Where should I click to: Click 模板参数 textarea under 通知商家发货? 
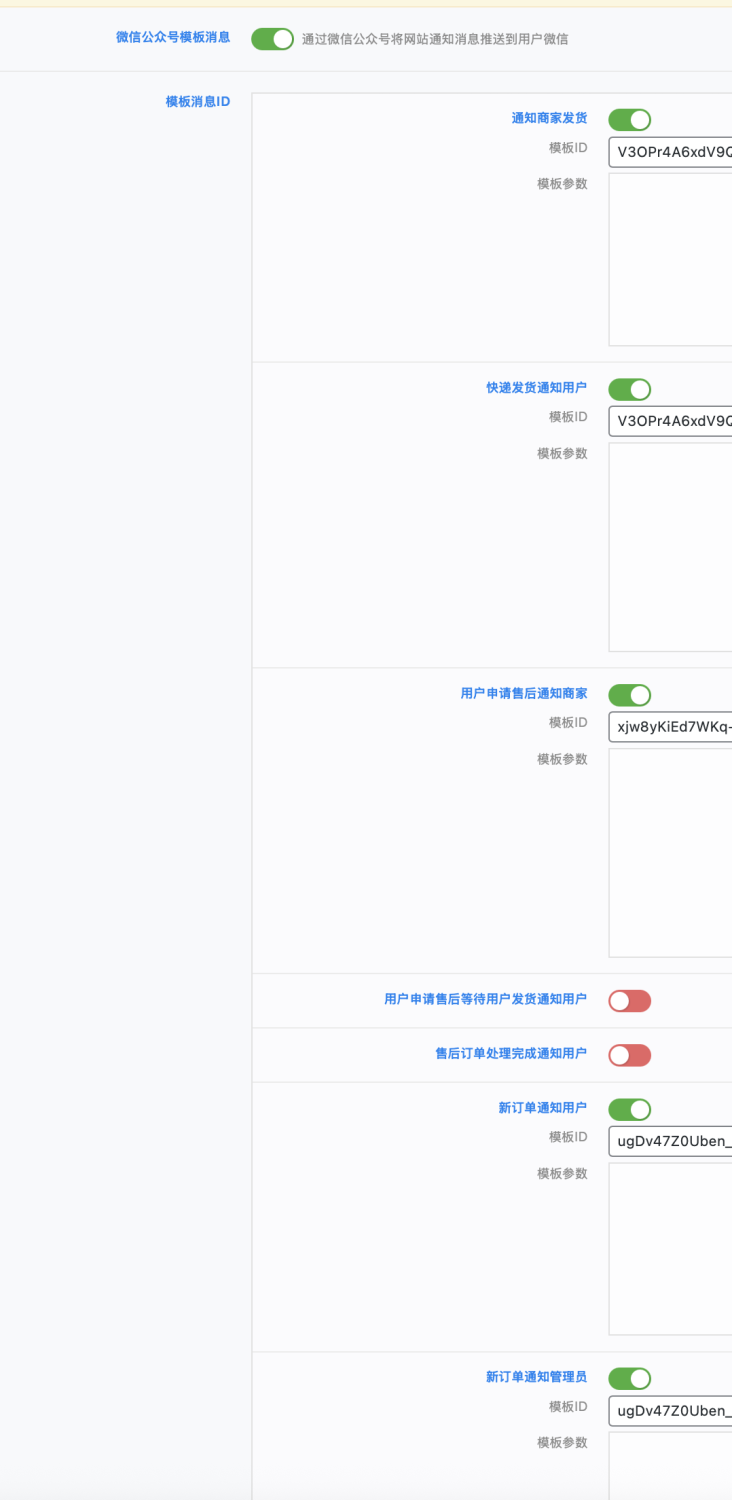pos(670,260)
